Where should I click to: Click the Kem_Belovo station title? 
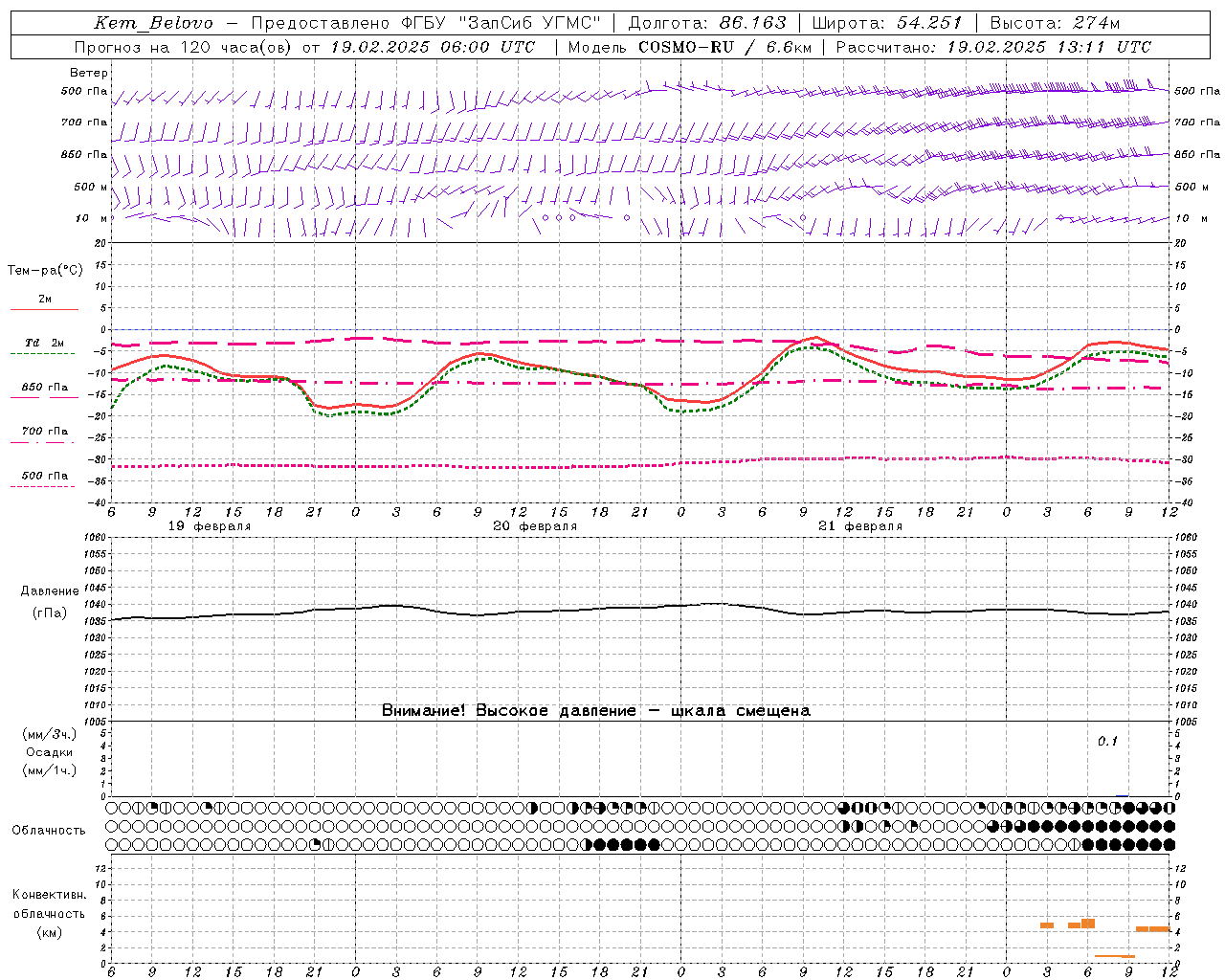[x=154, y=23]
